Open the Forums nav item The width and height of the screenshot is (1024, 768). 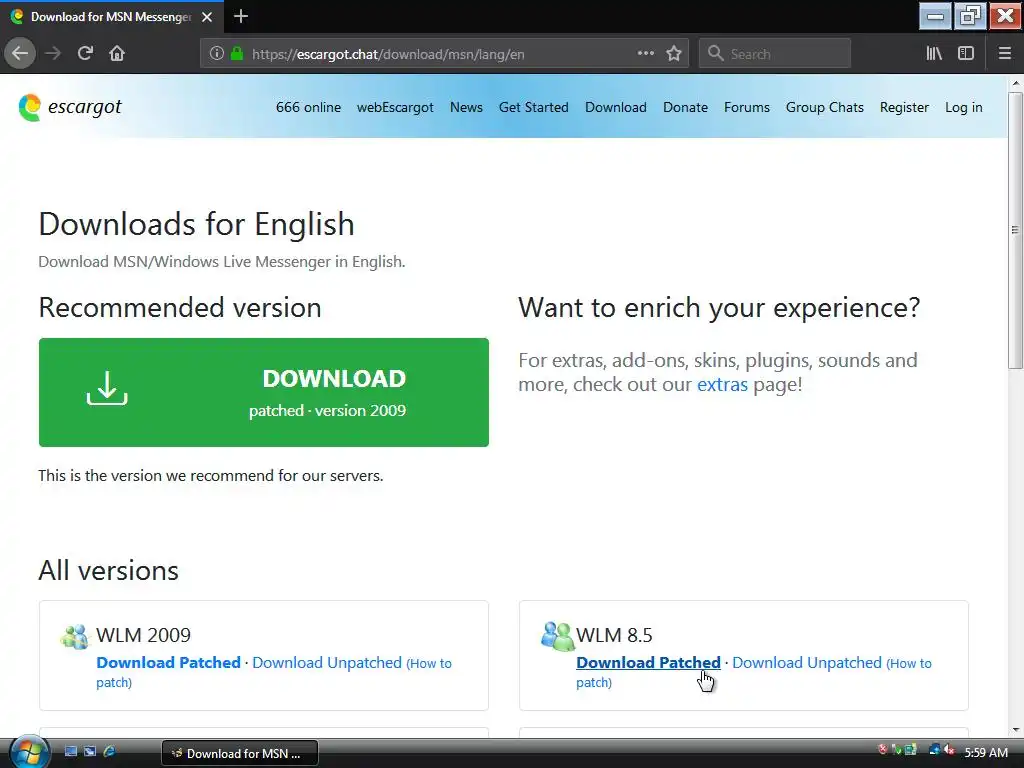[746, 107]
